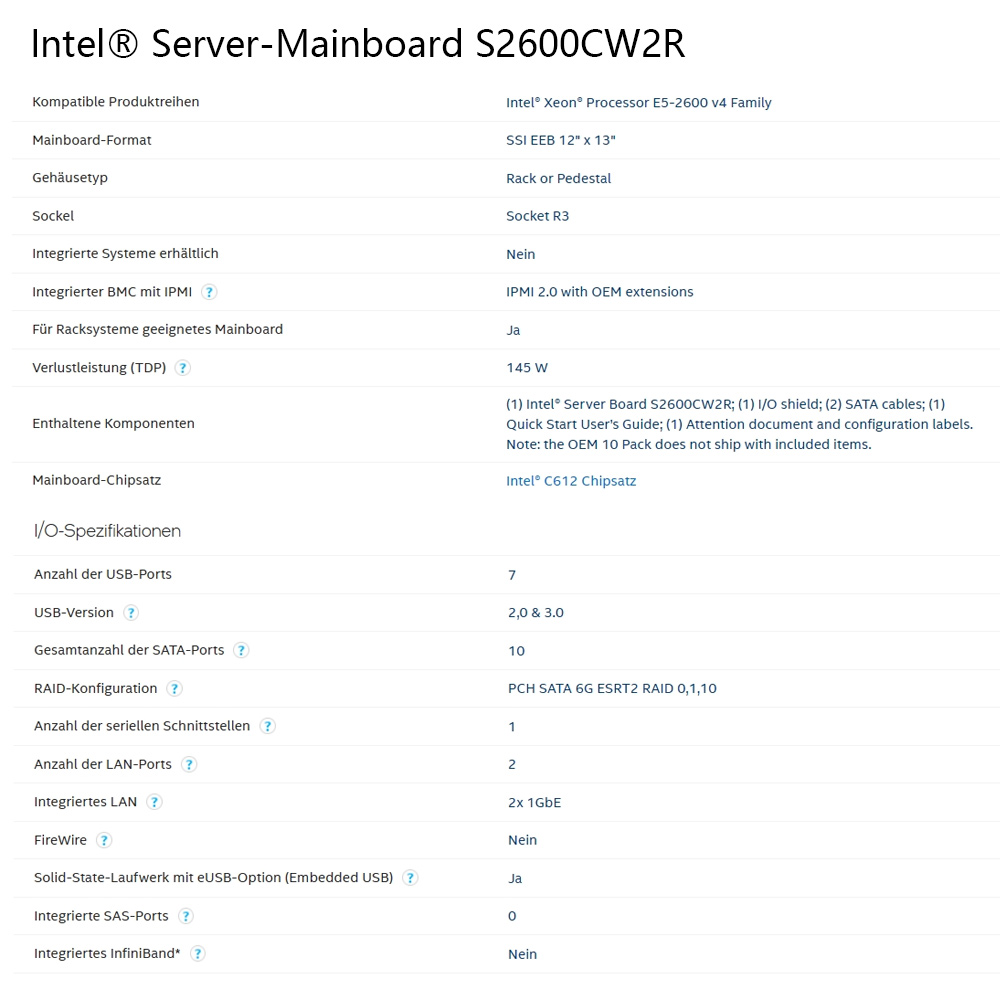Show help for Integriertes InfiniBand

pyautogui.click(x=198, y=954)
